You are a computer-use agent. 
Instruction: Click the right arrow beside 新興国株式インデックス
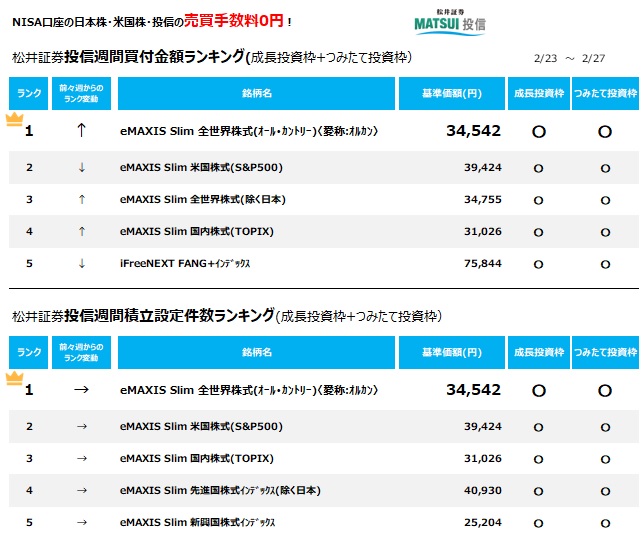[82, 522]
